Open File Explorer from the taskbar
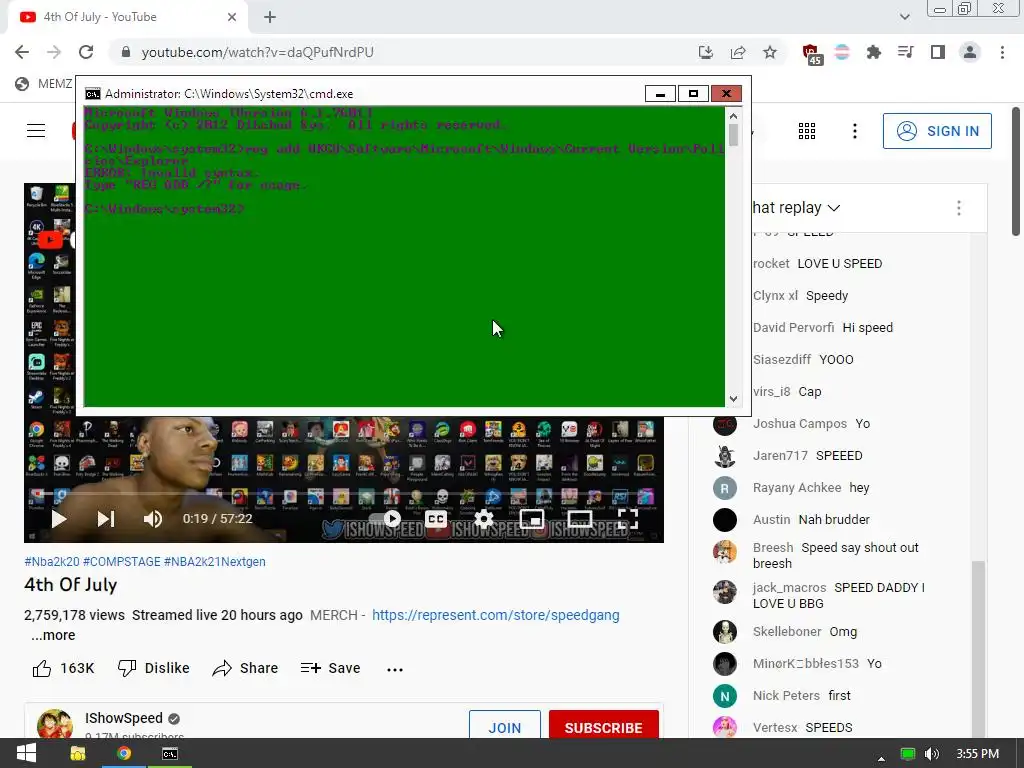This screenshot has height=768, width=1024. click(78, 754)
